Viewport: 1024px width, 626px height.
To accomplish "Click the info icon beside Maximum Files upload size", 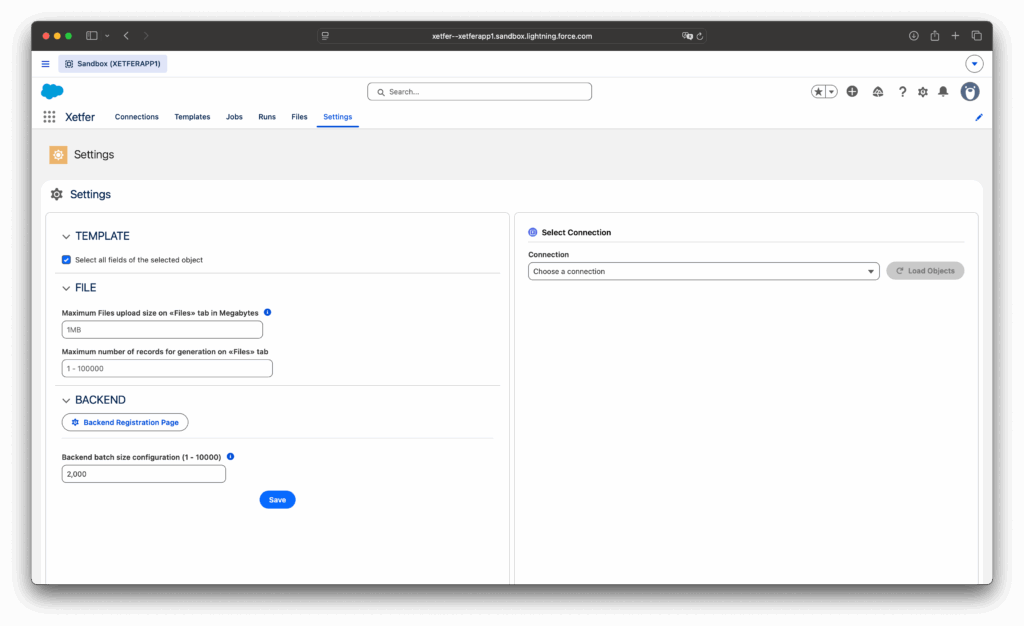I will point(267,312).
